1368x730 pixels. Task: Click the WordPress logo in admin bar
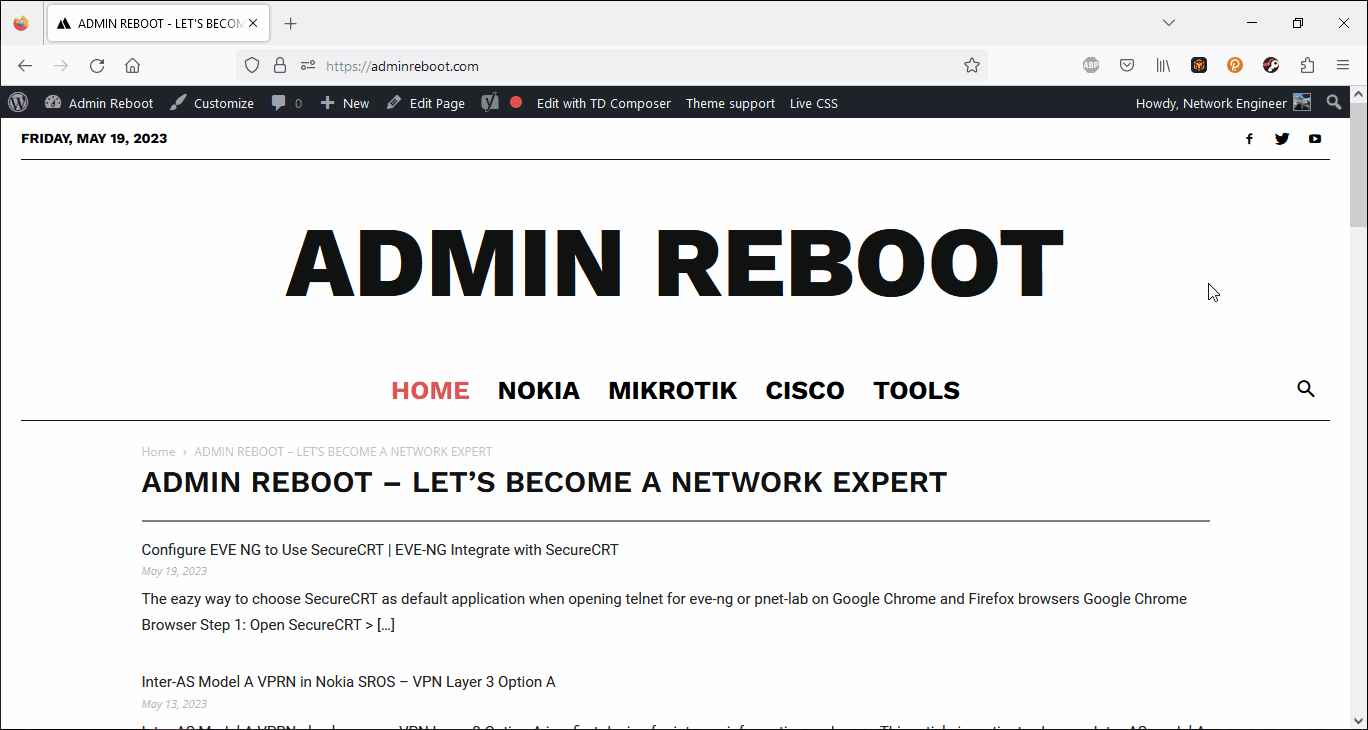coord(18,102)
